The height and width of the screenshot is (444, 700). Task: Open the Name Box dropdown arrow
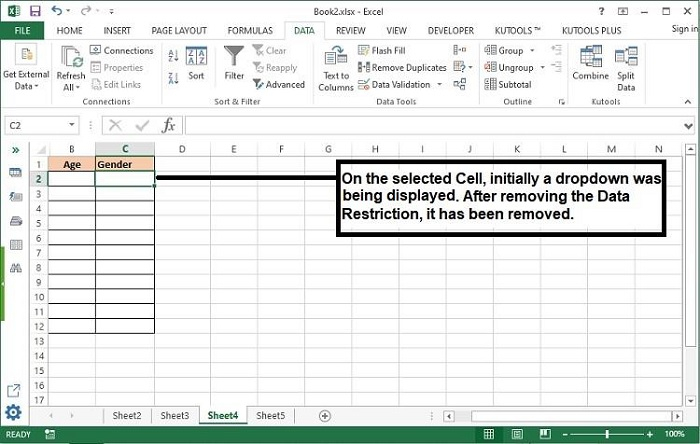tap(71, 124)
